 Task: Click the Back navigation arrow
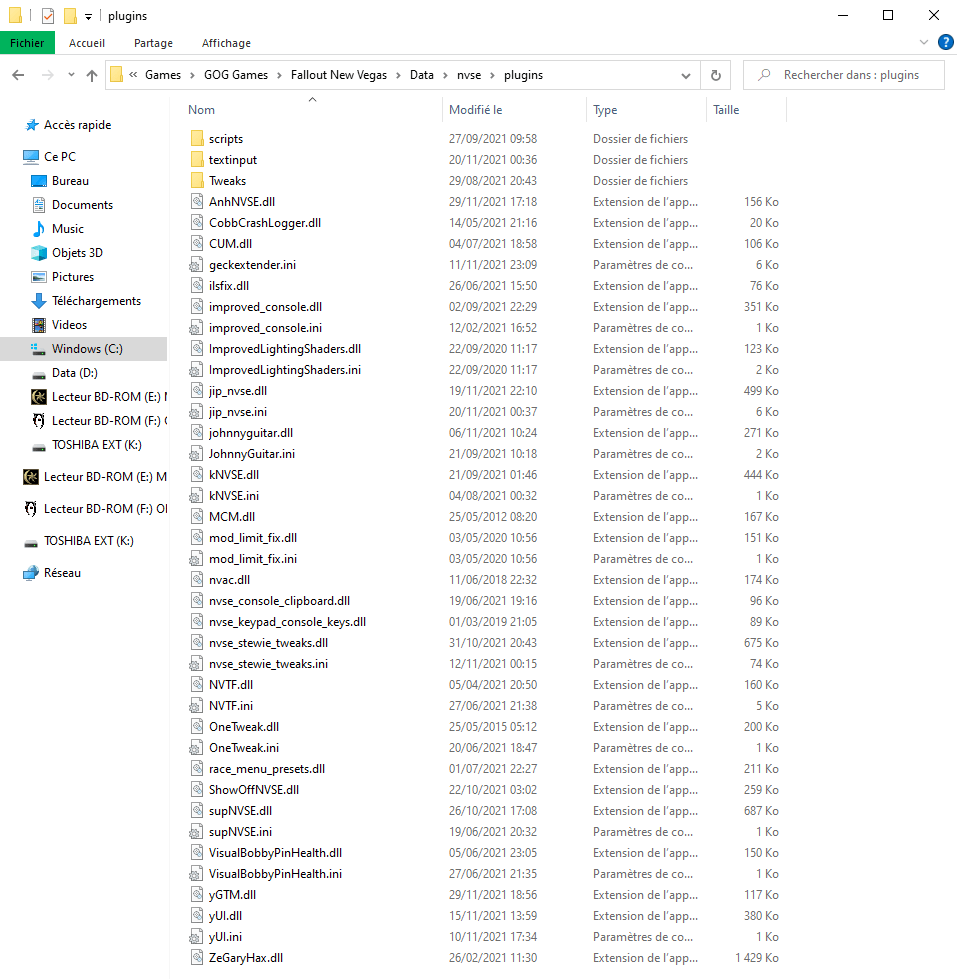tap(18, 76)
